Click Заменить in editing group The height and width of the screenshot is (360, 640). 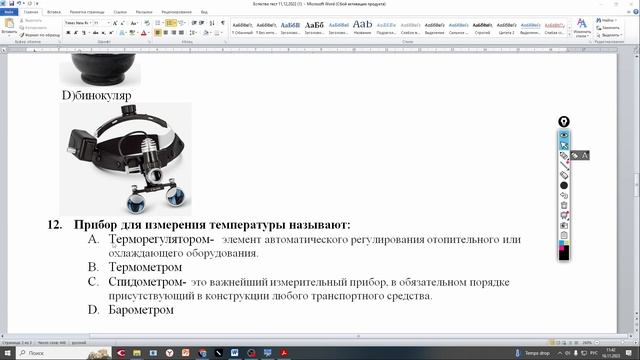pos(608,28)
